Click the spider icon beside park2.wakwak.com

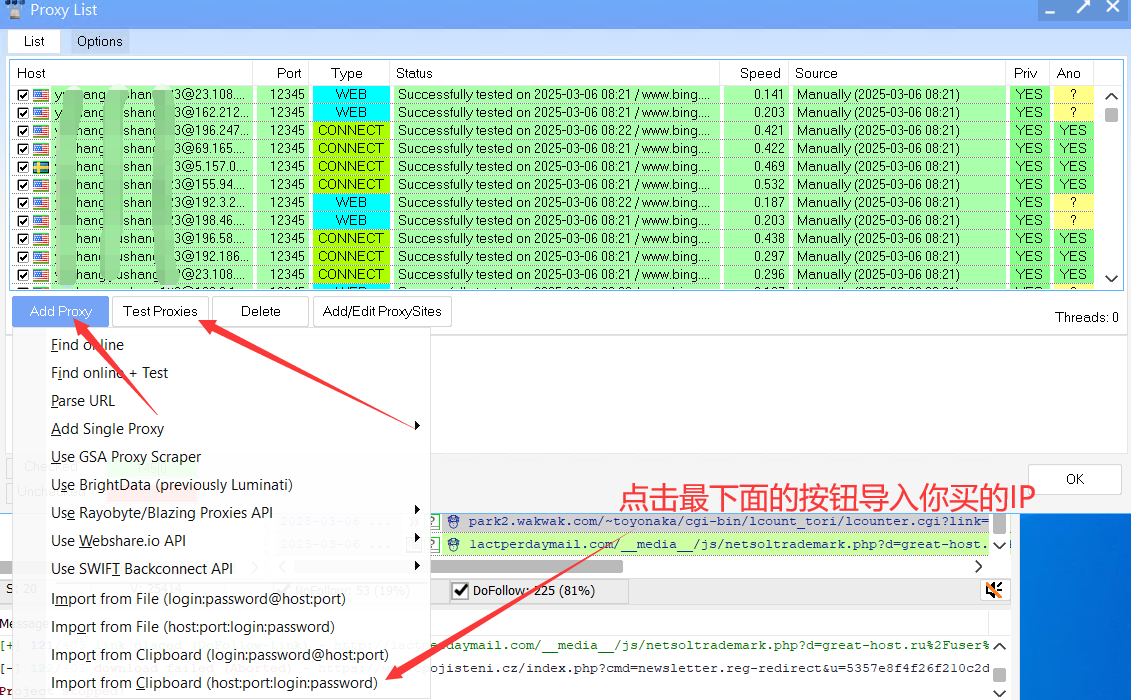point(453,521)
